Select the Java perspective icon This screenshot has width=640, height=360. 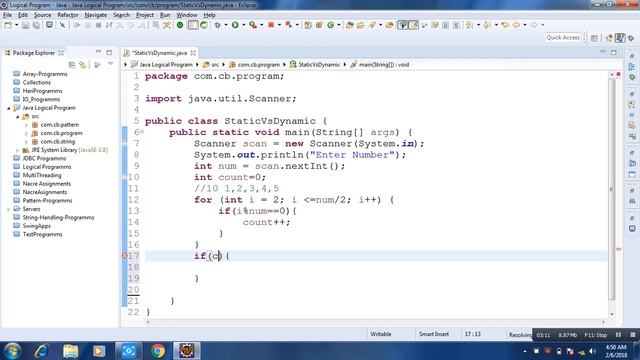pyautogui.click(x=620, y=38)
